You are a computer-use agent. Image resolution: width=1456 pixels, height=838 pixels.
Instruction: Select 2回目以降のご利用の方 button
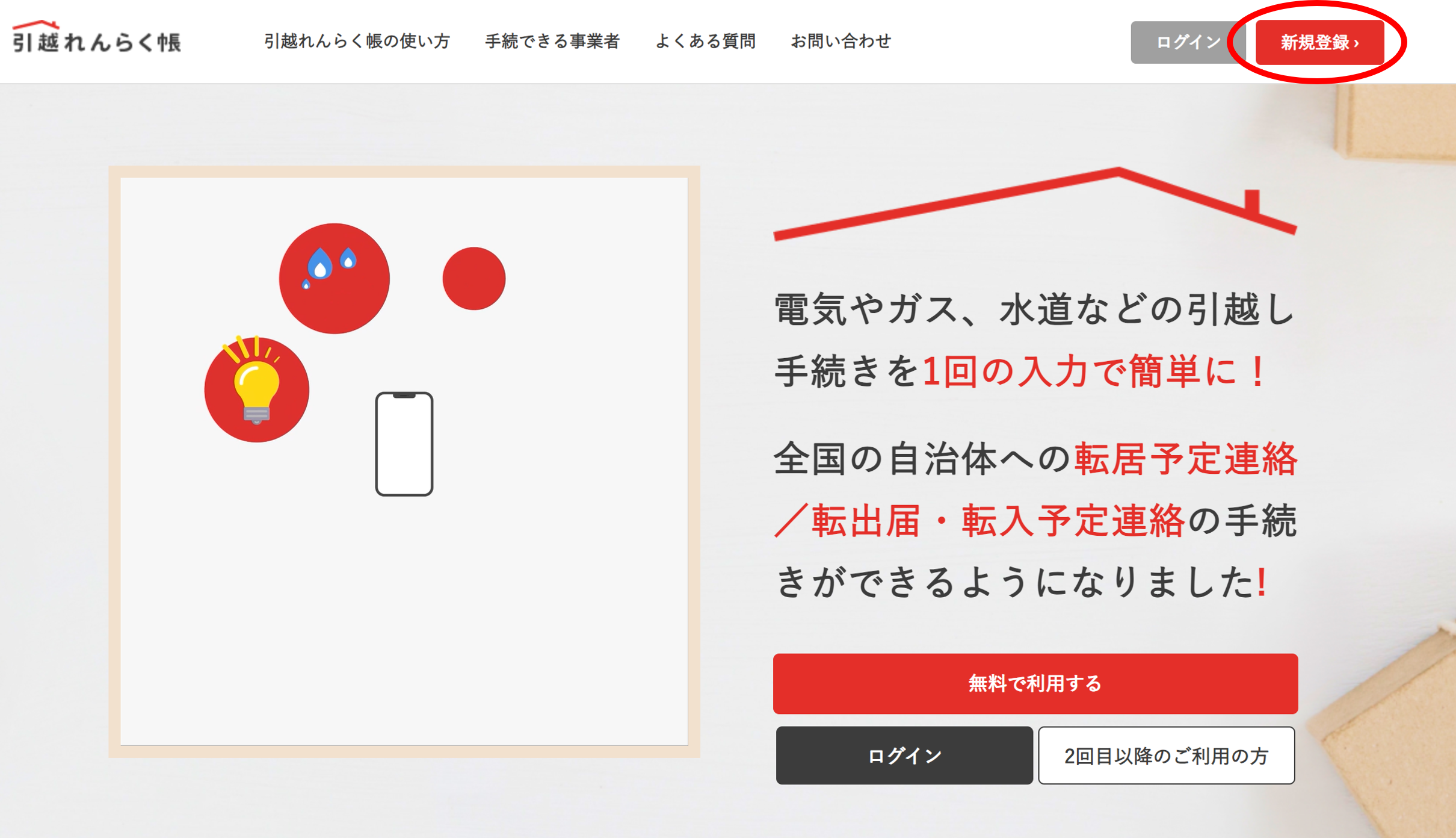point(1166,756)
